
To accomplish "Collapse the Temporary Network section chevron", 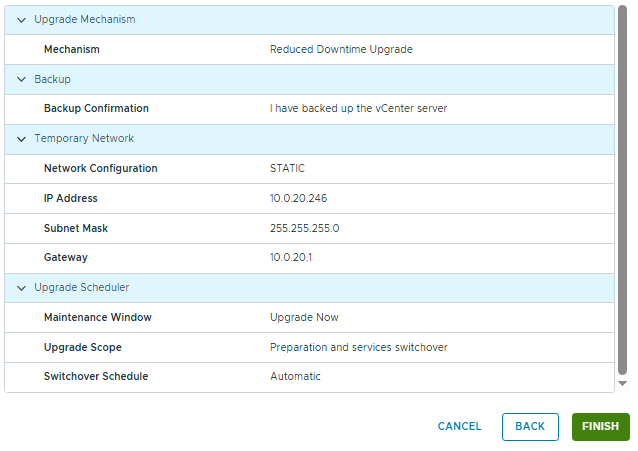I will click(21, 139).
